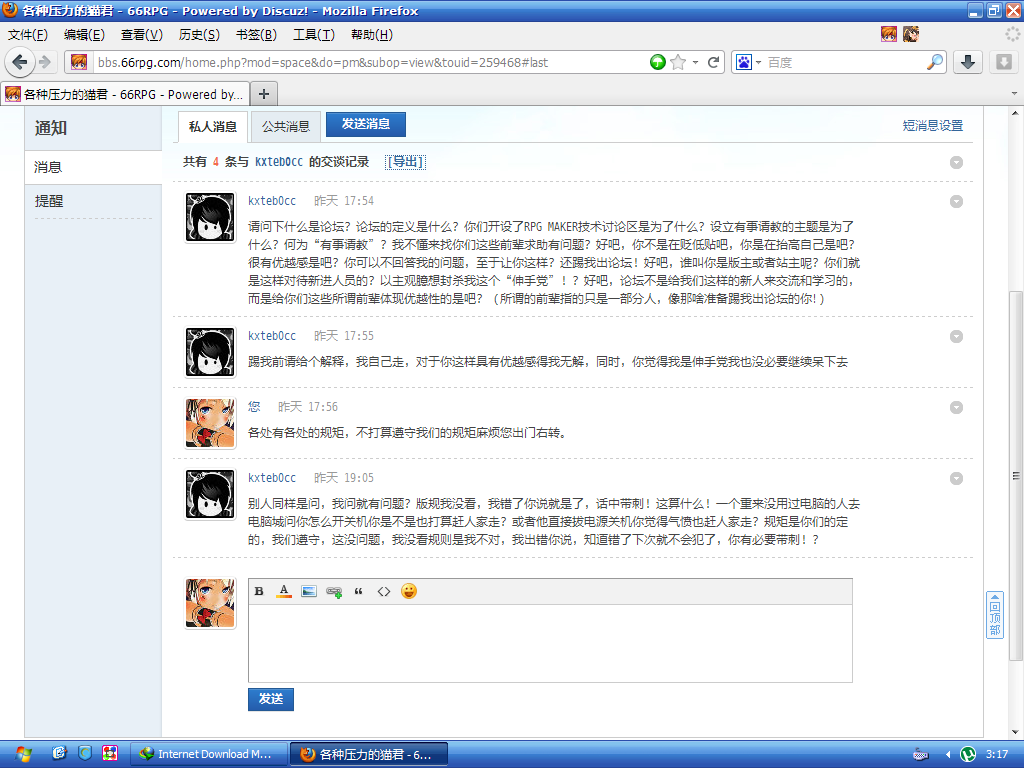This screenshot has height=768, width=1024.
Task: Go forward with the browser forward arrow
Action: click(x=44, y=62)
